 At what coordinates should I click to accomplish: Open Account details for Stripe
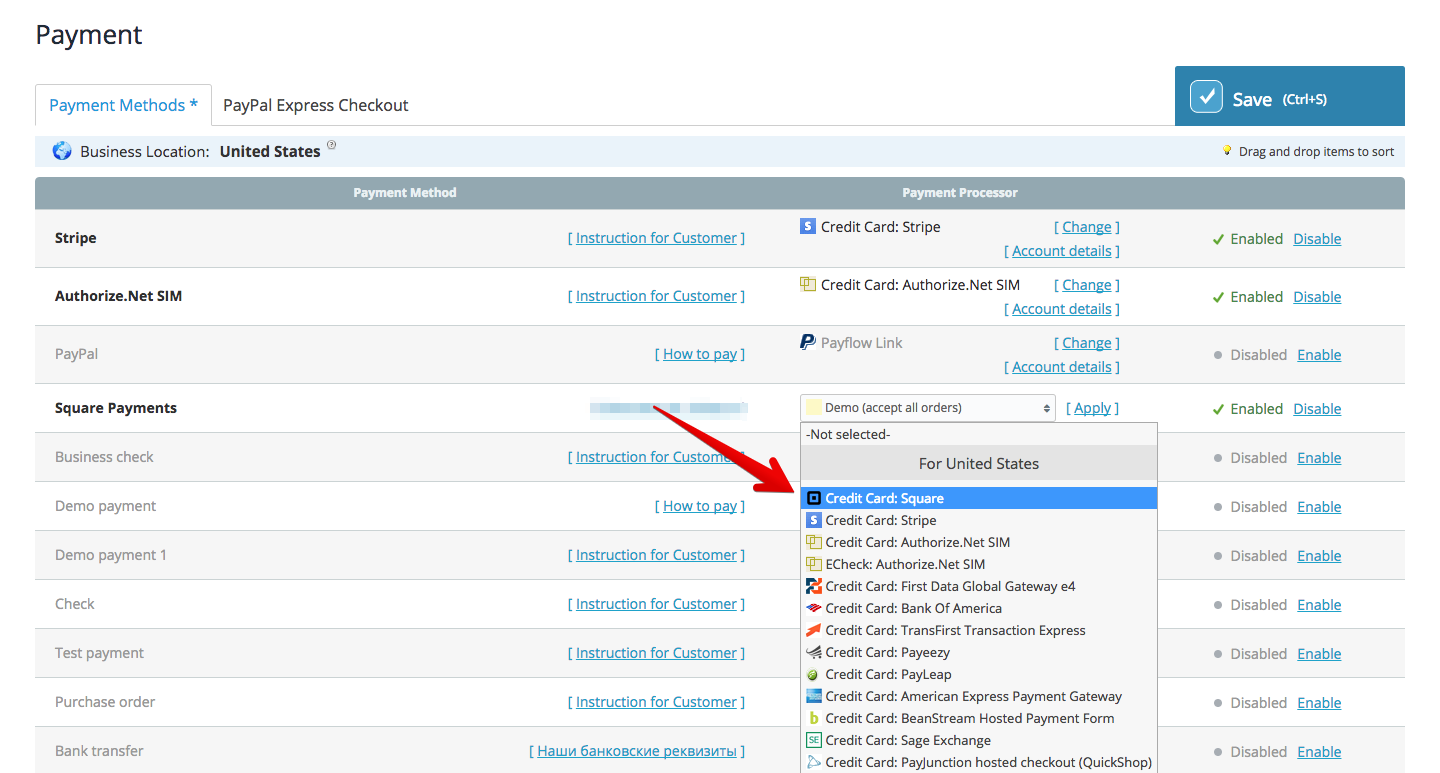pyautogui.click(x=1062, y=251)
